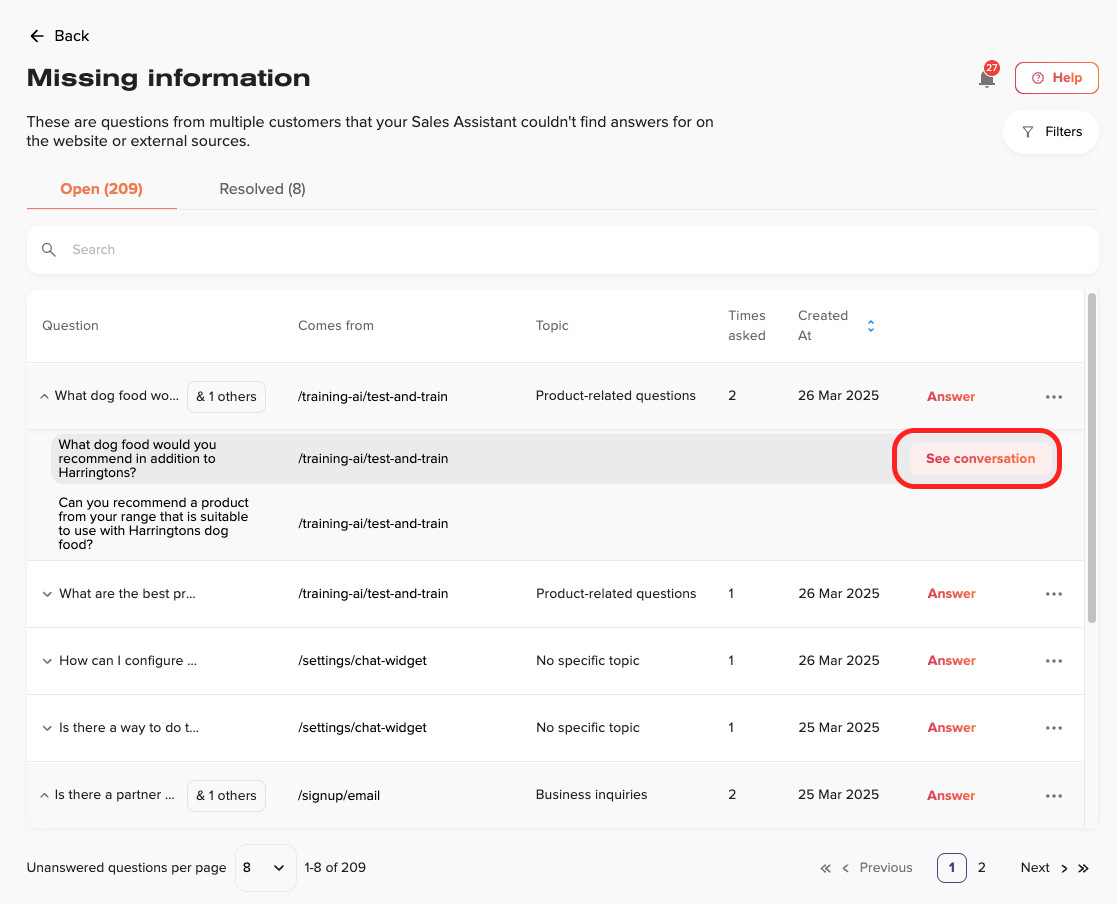Answer the 'Is there a way to do t...' question
The height and width of the screenshot is (904, 1117).
pos(952,728)
